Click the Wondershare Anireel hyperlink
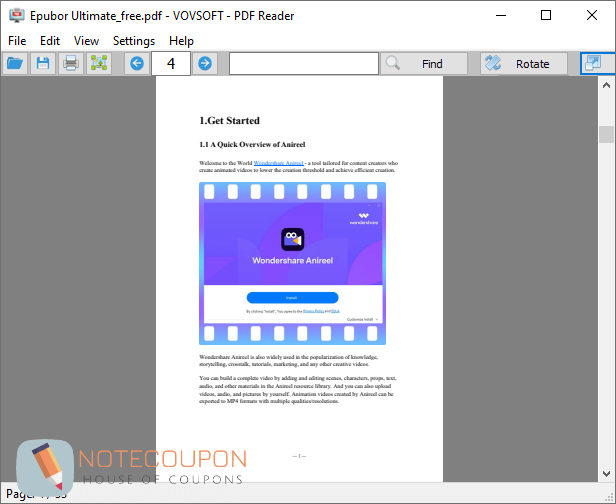Image resolution: width=616 pixels, height=504 pixels. (279, 163)
